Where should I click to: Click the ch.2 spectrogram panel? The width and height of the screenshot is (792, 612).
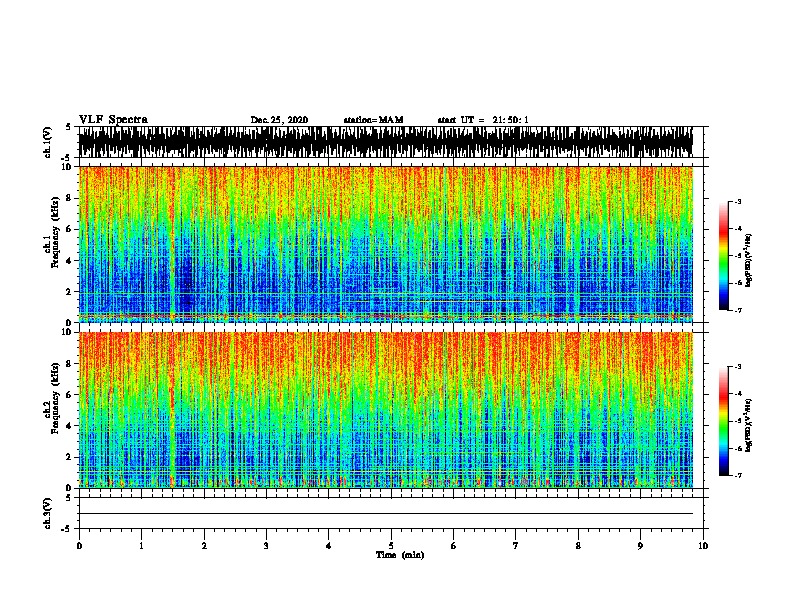coord(386,410)
